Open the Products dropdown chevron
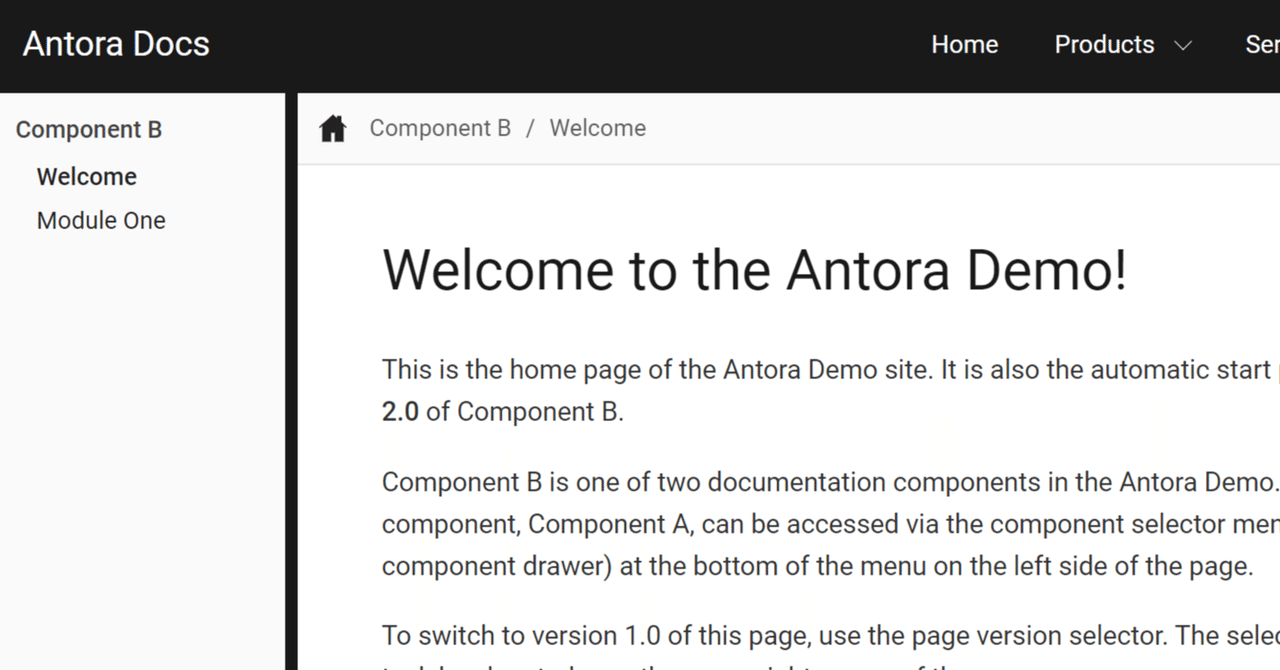This screenshot has width=1280, height=670. click(x=1183, y=45)
